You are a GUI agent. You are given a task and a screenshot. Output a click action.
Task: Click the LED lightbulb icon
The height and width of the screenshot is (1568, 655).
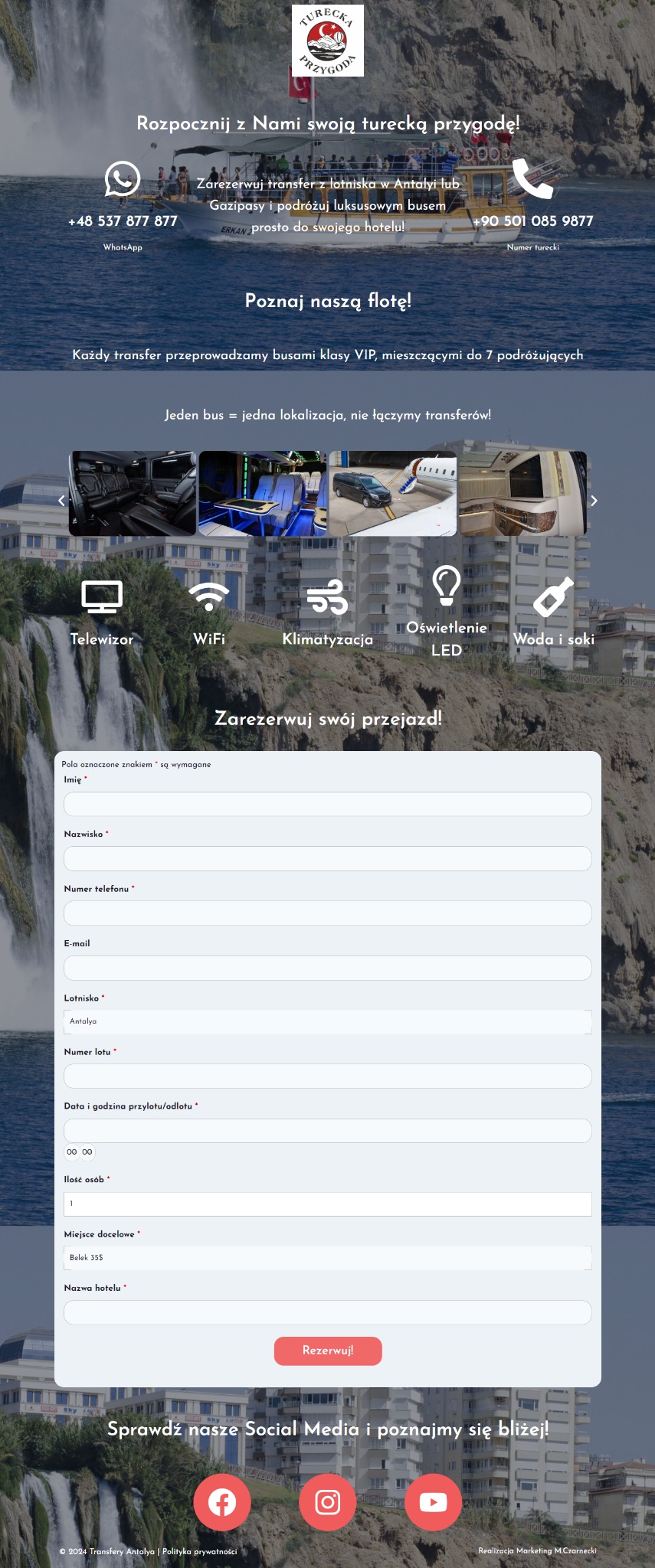point(447,586)
